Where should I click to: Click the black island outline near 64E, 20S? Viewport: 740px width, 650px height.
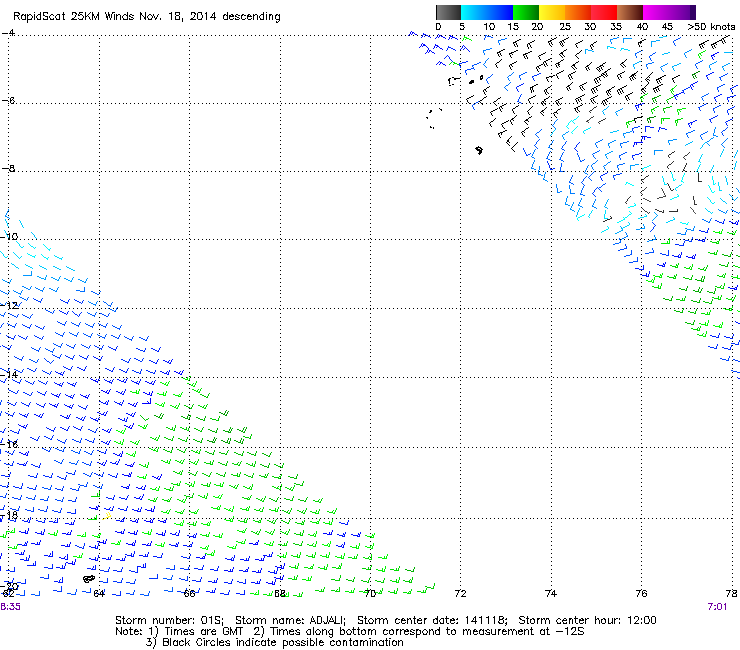89,579
